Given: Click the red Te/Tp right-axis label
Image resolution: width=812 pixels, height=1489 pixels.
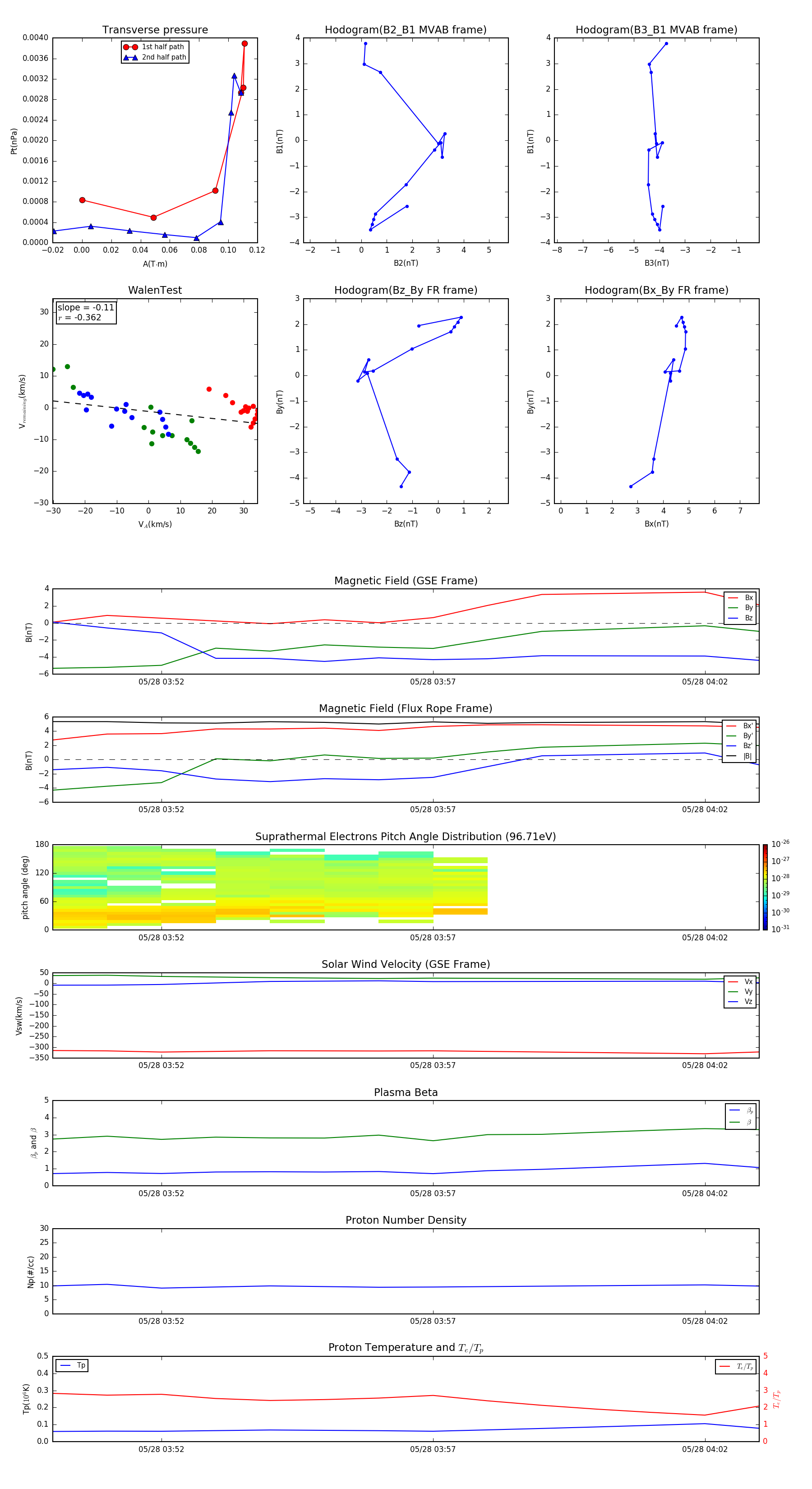Looking at the screenshot, I should (x=777, y=1399).
